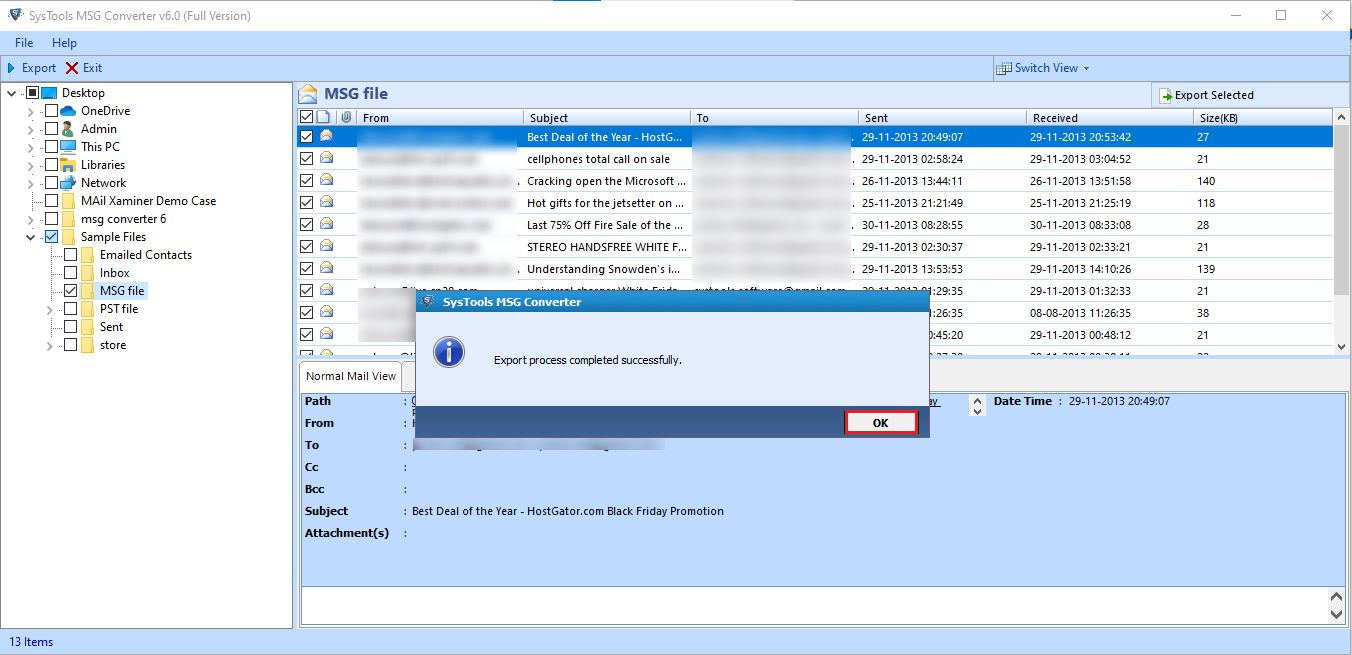Check the Emailed Contacts checkbox
Viewport: 1352px width, 655px height.
coord(70,255)
